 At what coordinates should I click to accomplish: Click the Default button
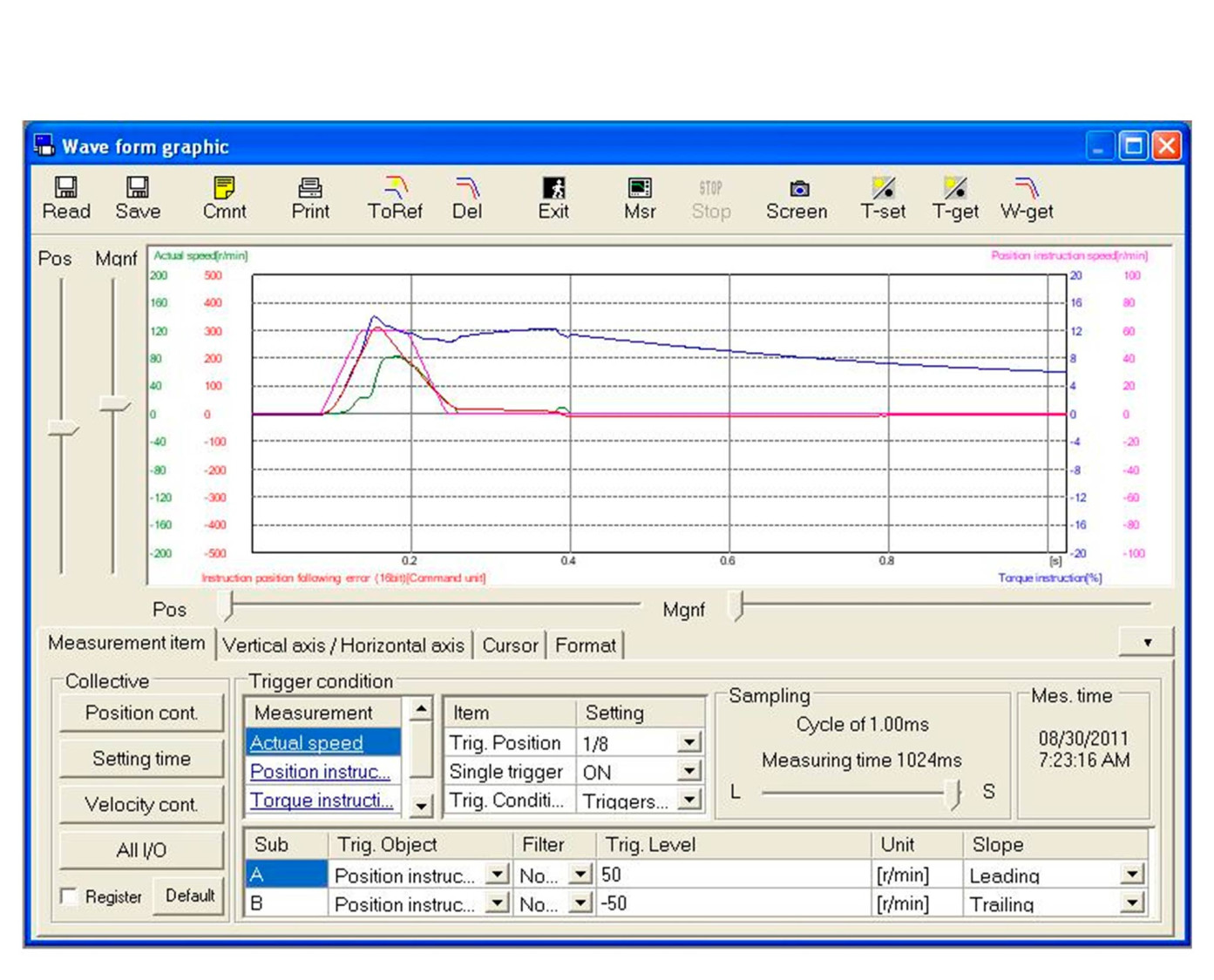tap(189, 896)
